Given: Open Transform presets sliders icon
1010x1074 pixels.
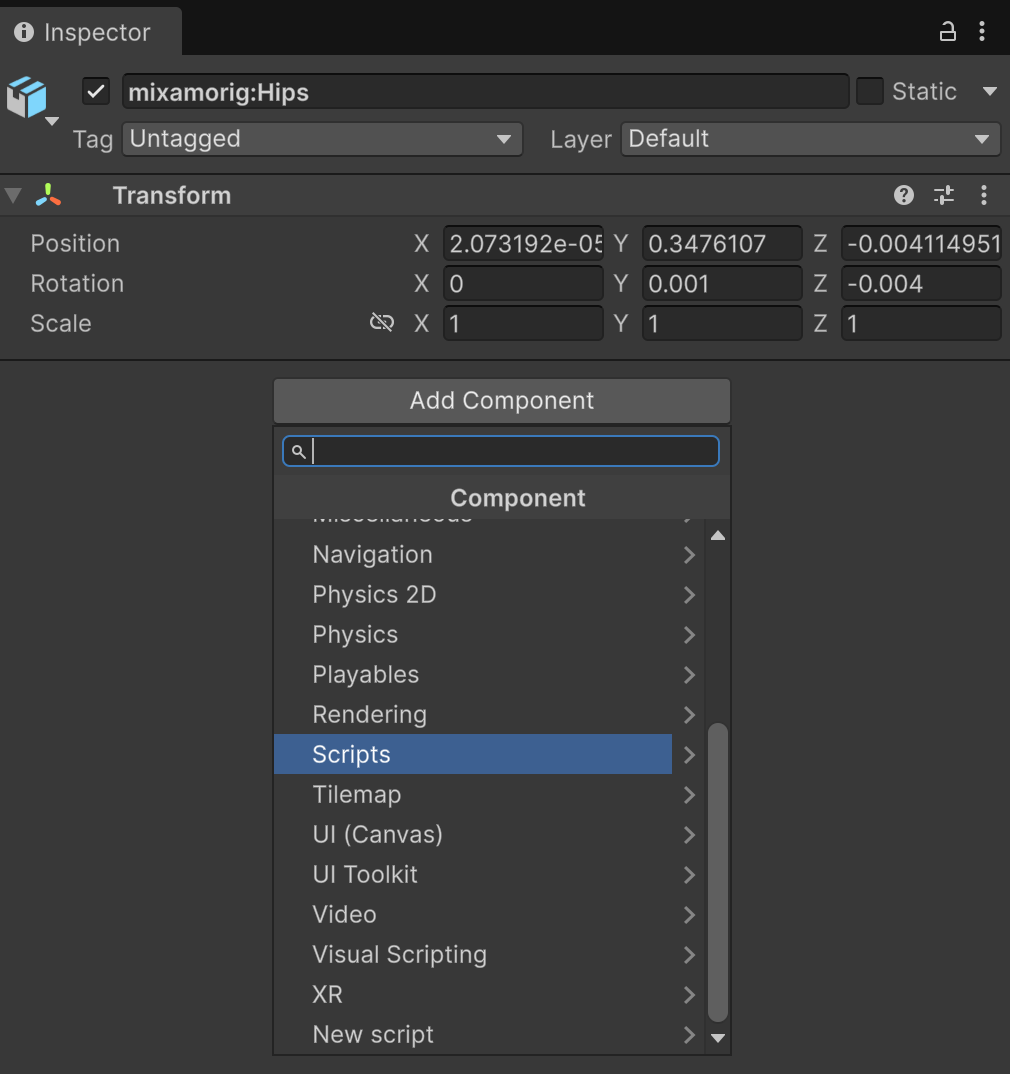Looking at the screenshot, I should coord(944,195).
